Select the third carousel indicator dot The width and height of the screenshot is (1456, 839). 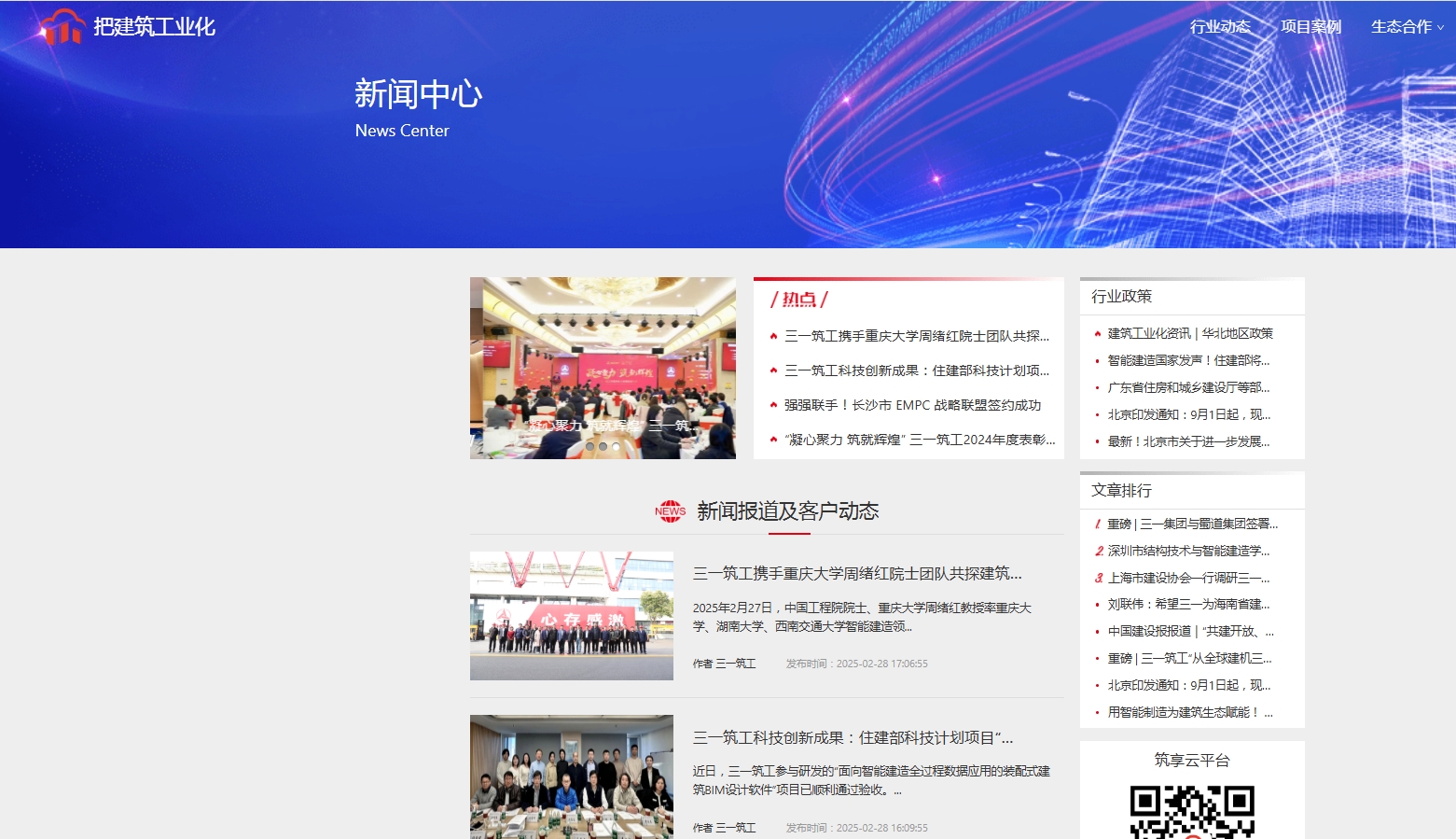click(x=616, y=447)
